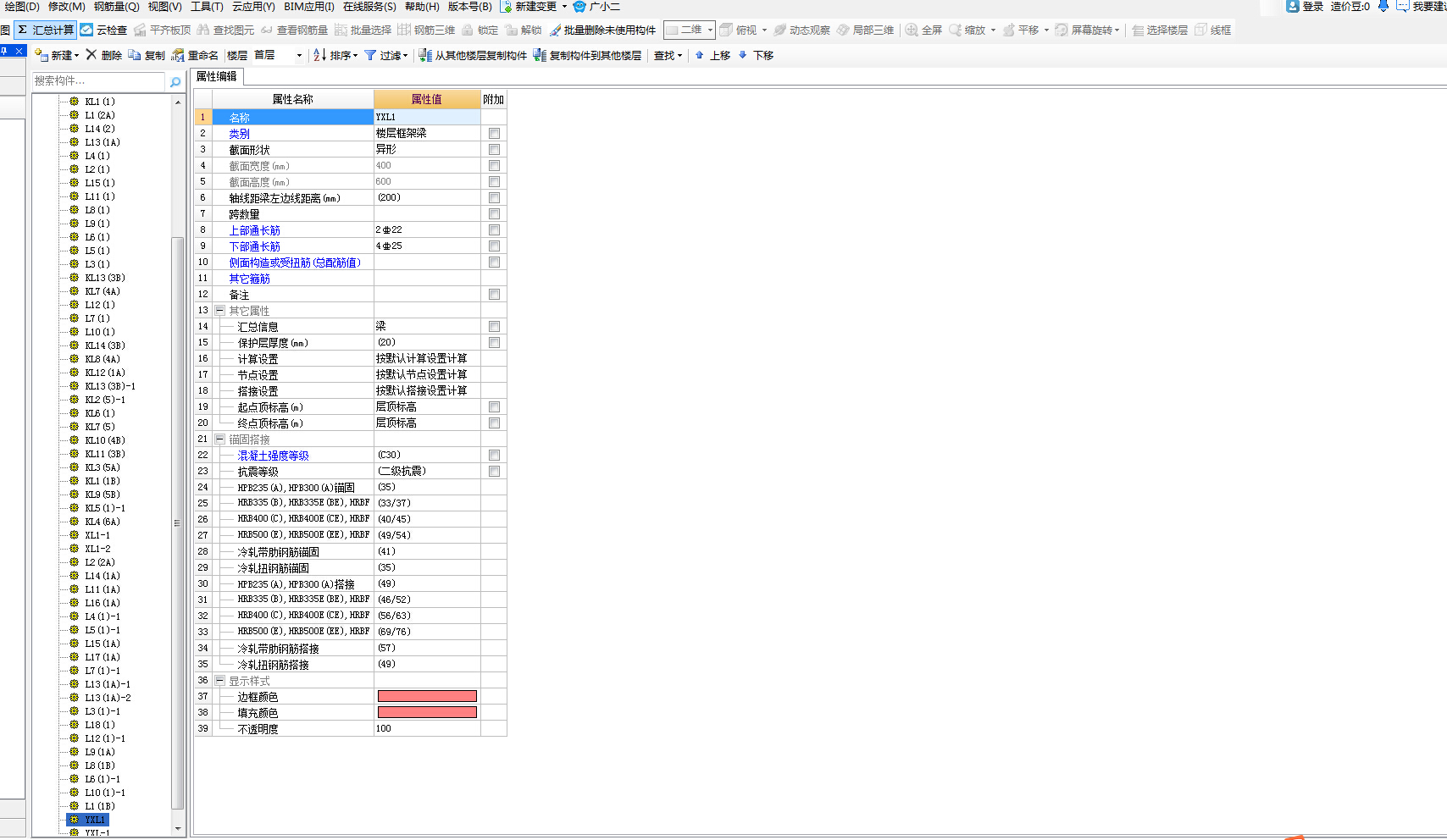
Task: Click the 局部三维 partial 3D icon
Action: pos(843,30)
